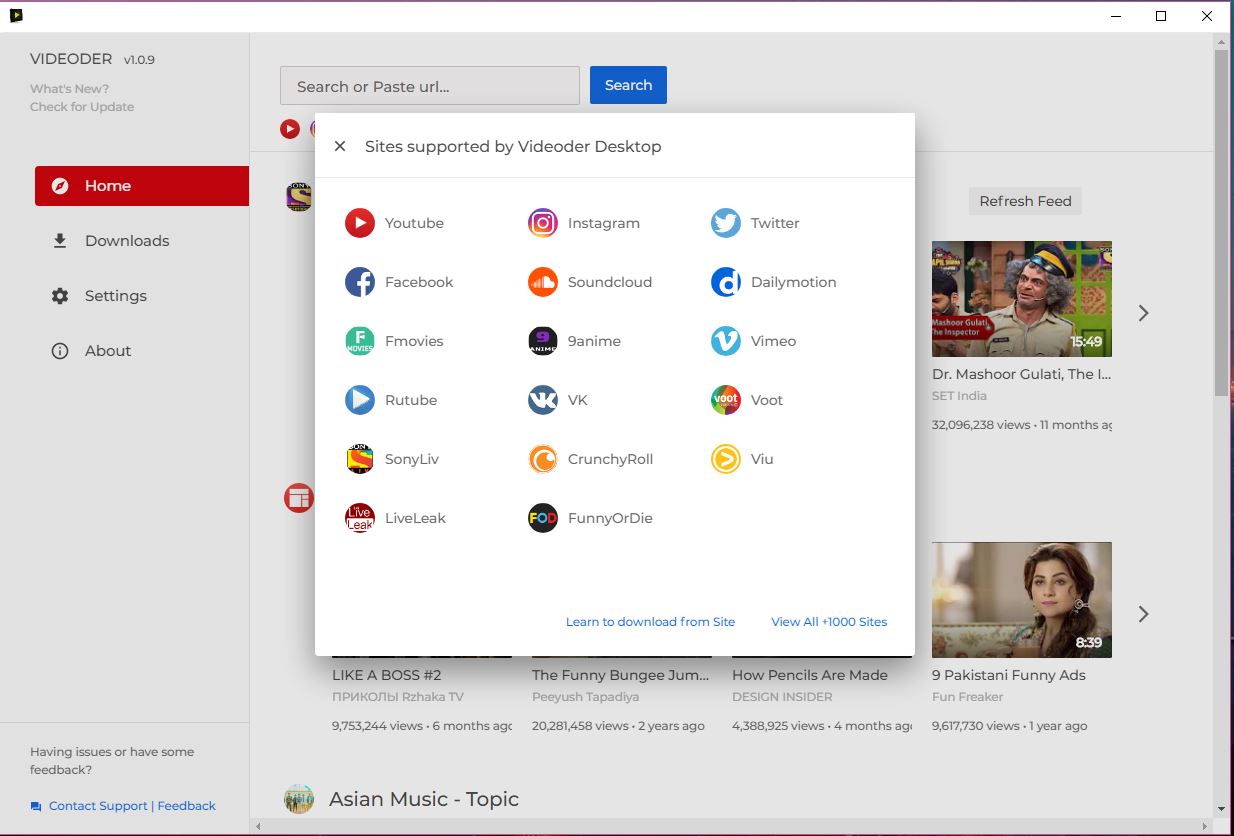Open Learn to download from Site
This screenshot has width=1234, height=836.
click(650, 621)
